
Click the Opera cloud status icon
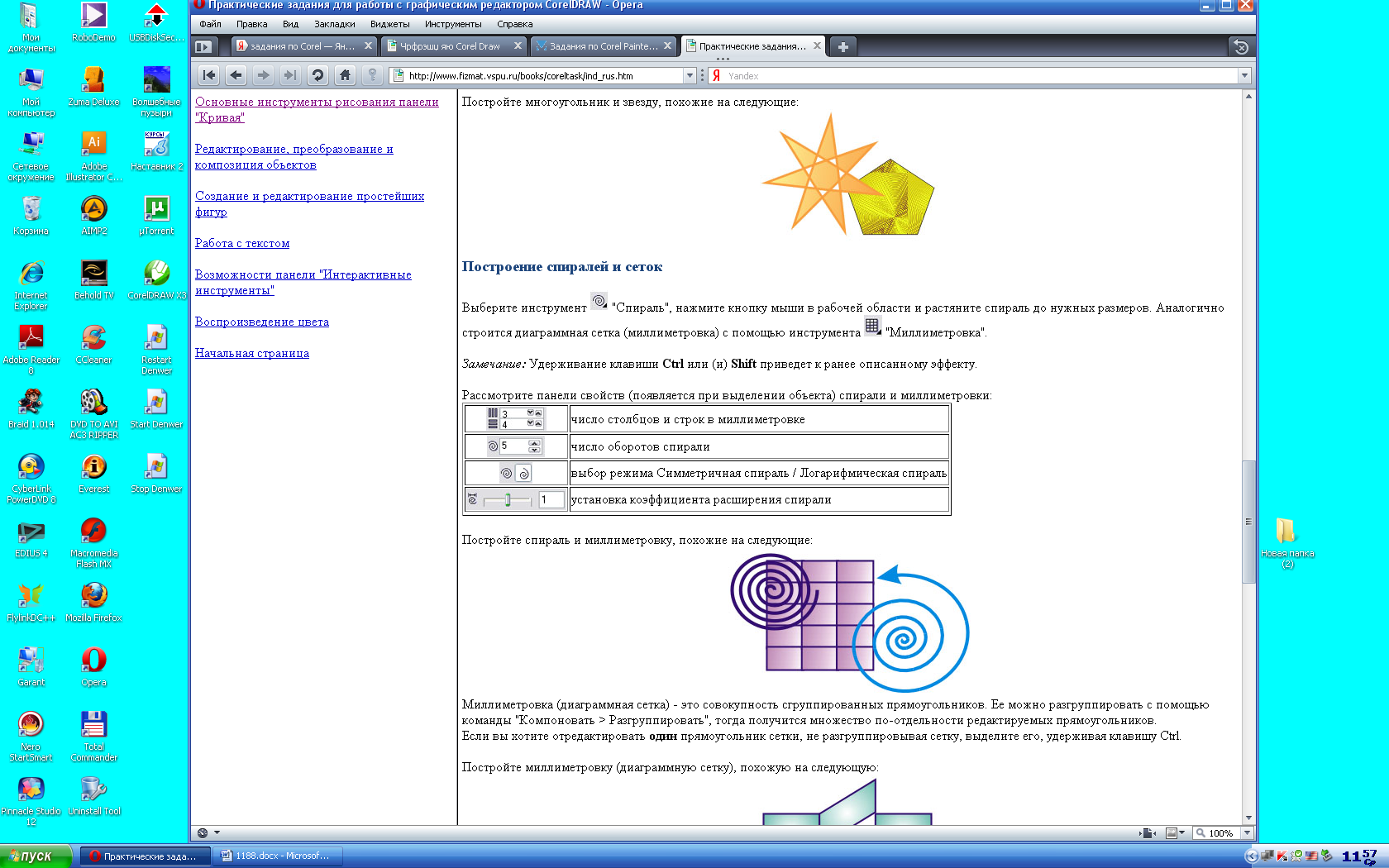tap(203, 832)
